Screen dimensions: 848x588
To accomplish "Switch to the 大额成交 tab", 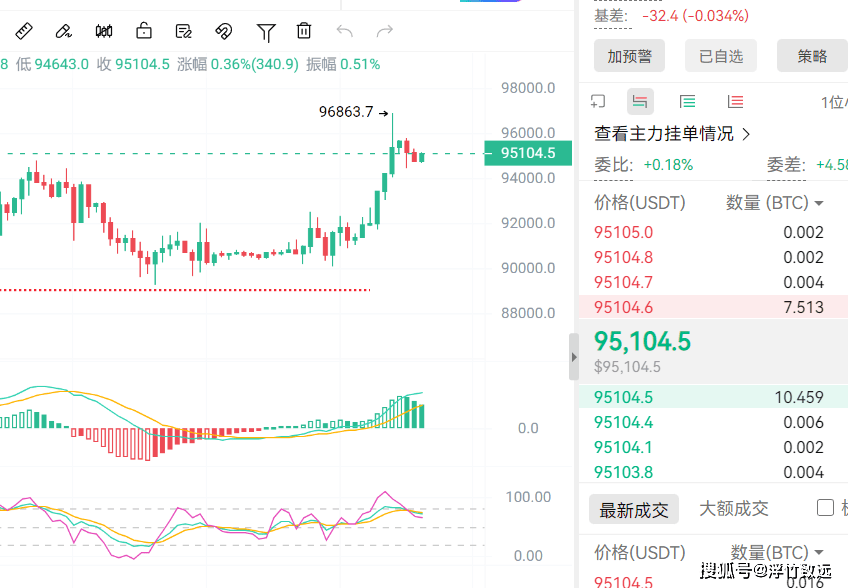I will click(x=733, y=509).
